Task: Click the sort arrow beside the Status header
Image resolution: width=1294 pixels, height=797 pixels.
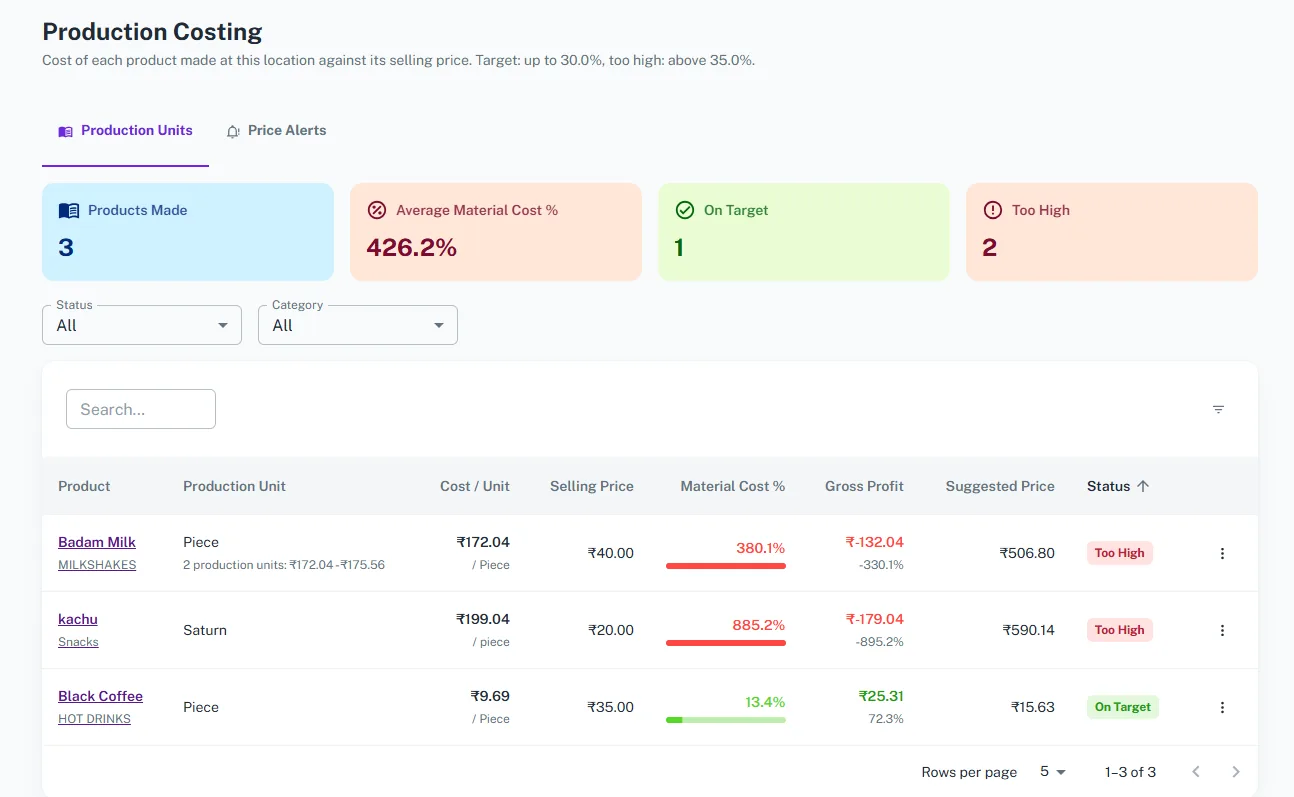Action: 1143,486
